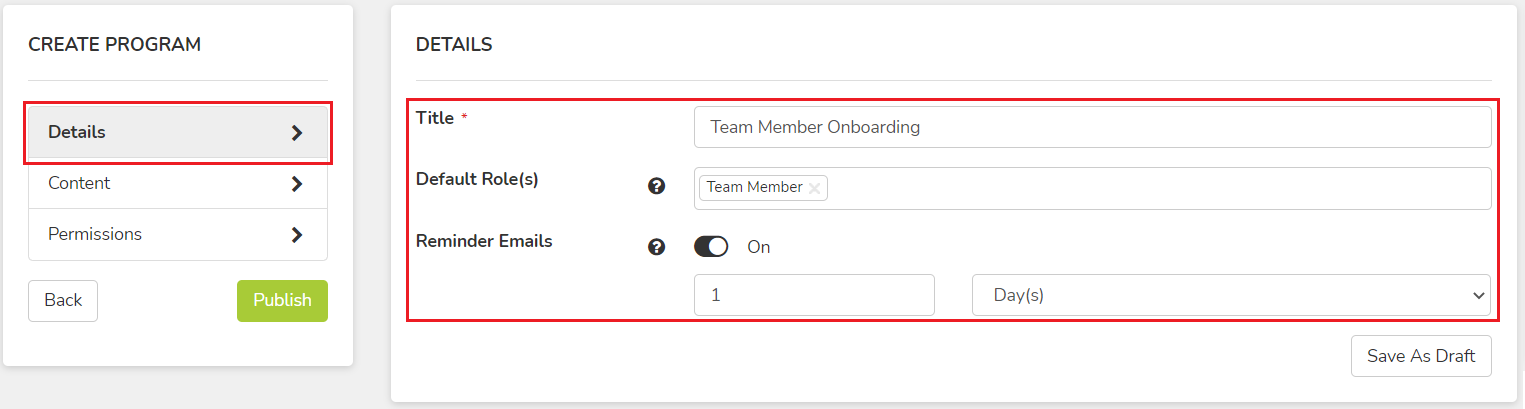
Task: Open the Default Role(s) selection field
Action: point(1092,188)
